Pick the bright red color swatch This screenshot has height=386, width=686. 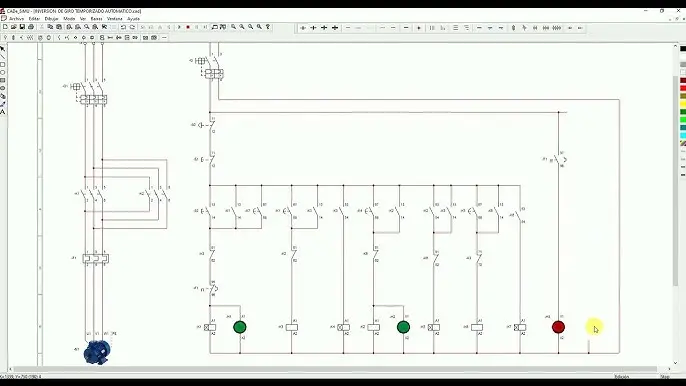pos(683,88)
